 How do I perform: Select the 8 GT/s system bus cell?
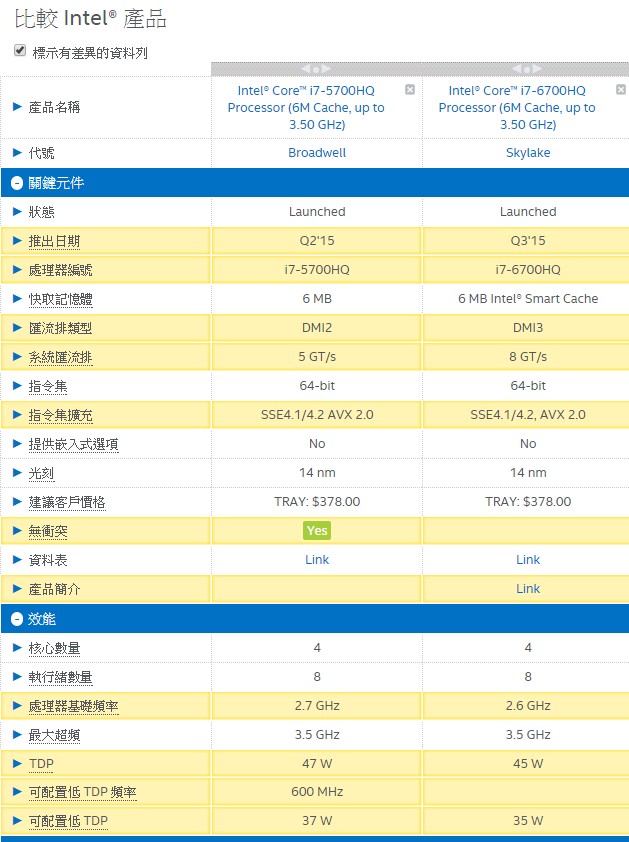tap(528, 357)
